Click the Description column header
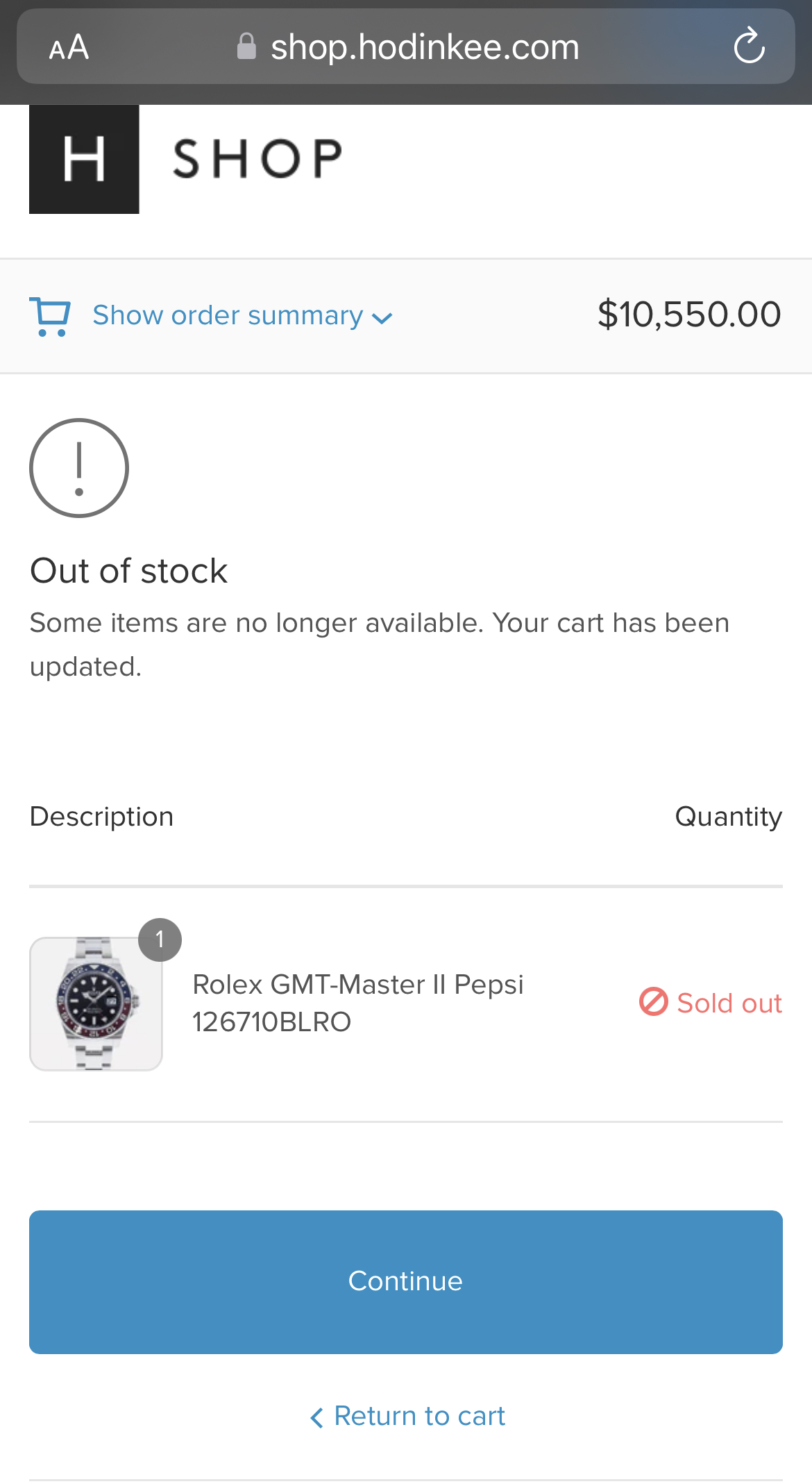This screenshot has width=812, height=1484. coord(101,817)
